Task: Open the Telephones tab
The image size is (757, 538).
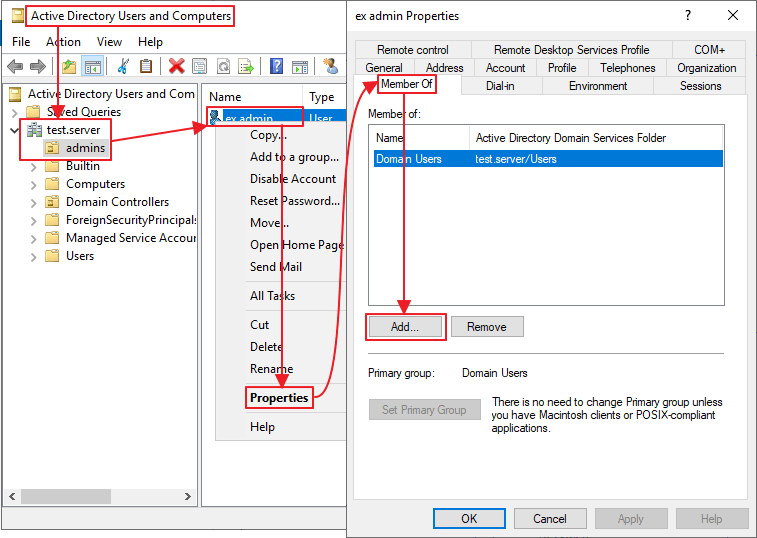Action: pos(627,68)
